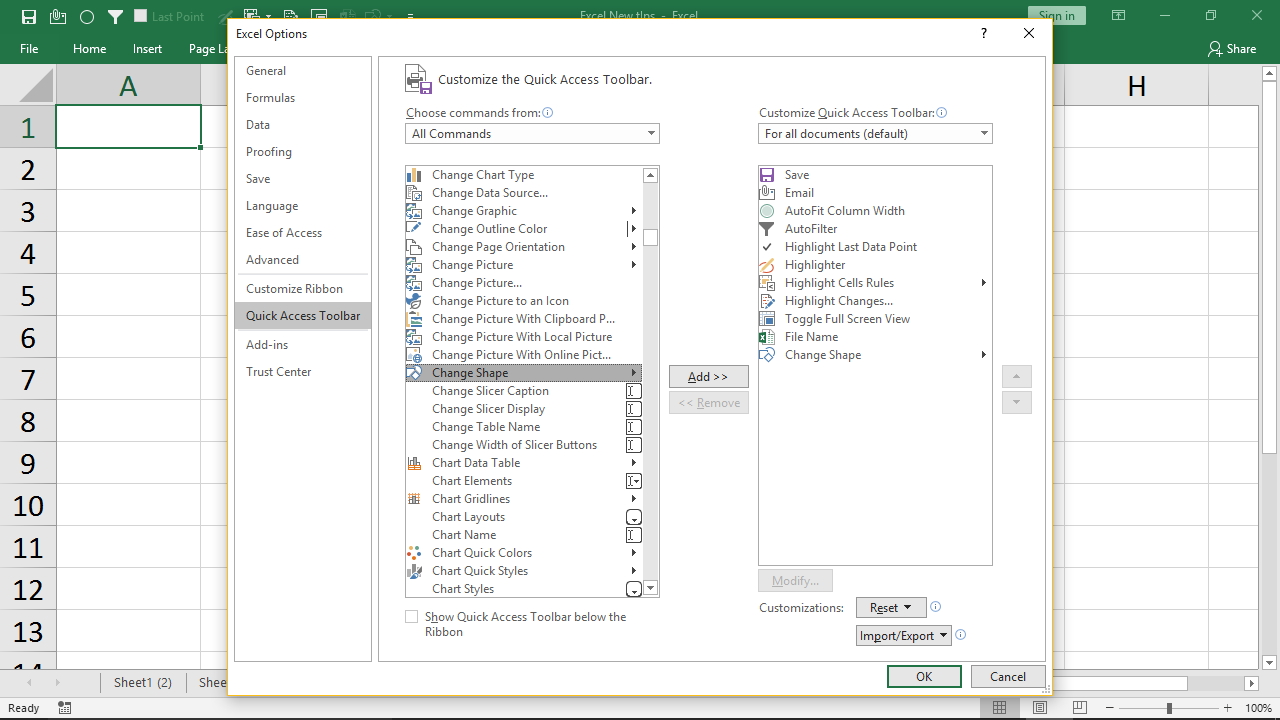Click the File Name icon in the right list
This screenshot has width=1280, height=720.
point(767,337)
